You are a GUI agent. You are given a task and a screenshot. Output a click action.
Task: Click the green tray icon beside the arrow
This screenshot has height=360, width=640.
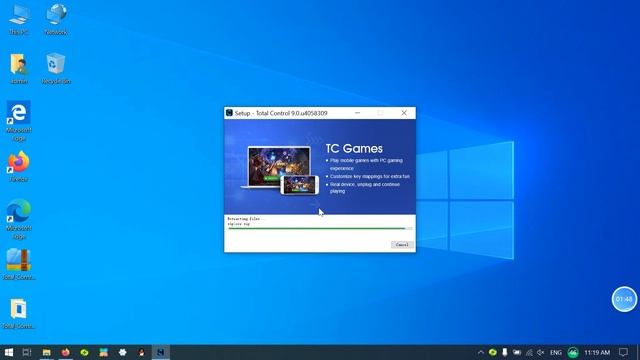point(493,352)
